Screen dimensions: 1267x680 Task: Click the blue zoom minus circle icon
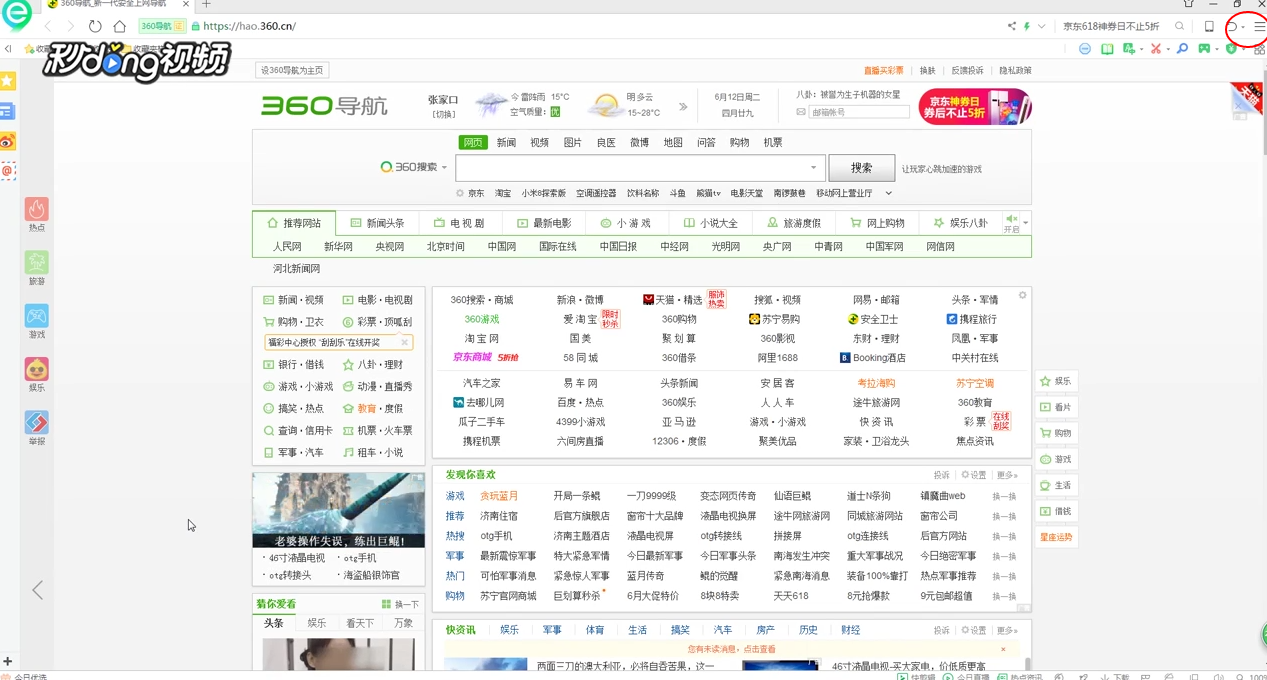(x=1084, y=48)
